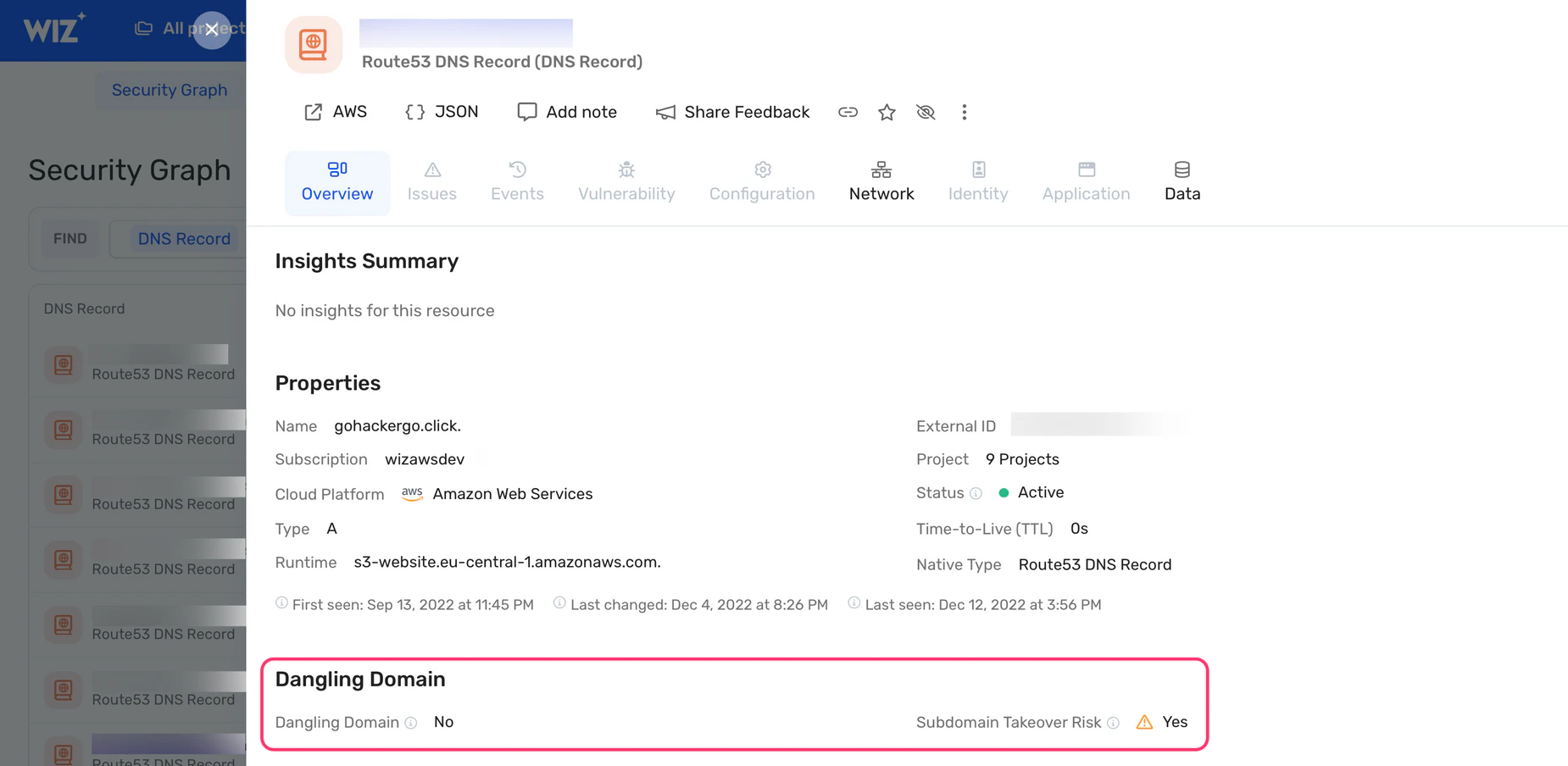The width and height of the screenshot is (1568, 766).
Task: Click the No insights for this resource text
Action: pyautogui.click(x=385, y=311)
